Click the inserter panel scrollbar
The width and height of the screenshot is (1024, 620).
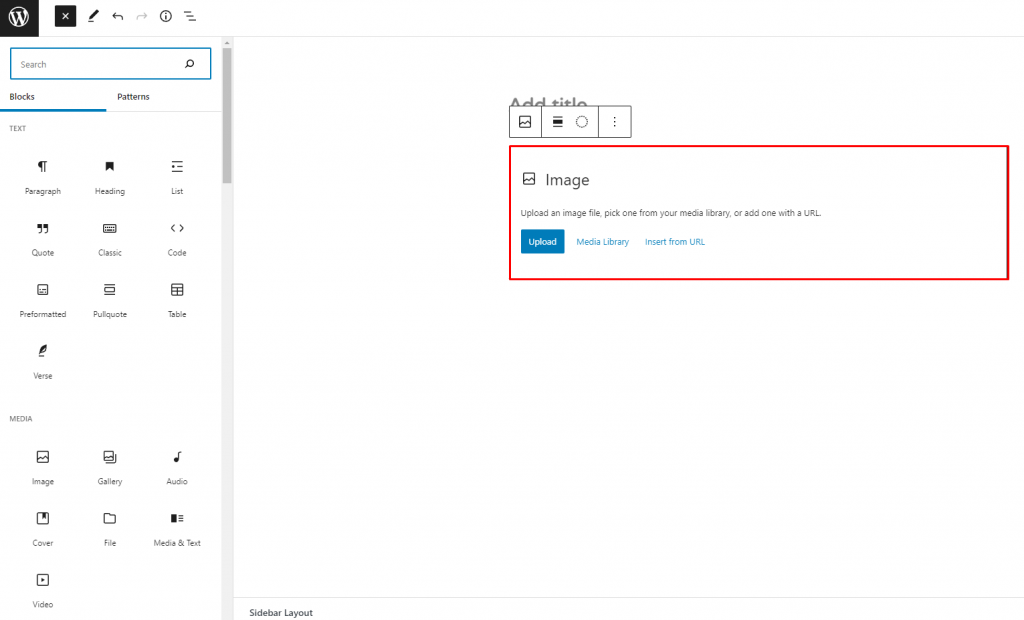click(227, 114)
